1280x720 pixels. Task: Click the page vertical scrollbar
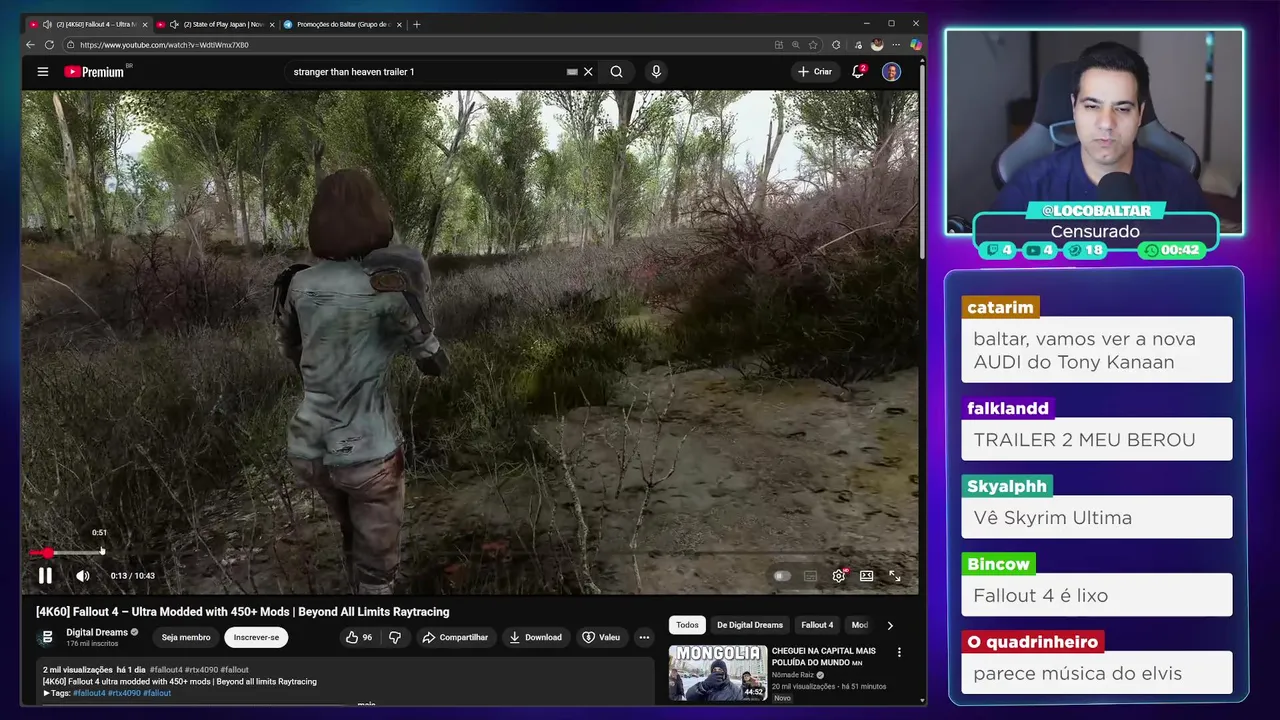922,160
